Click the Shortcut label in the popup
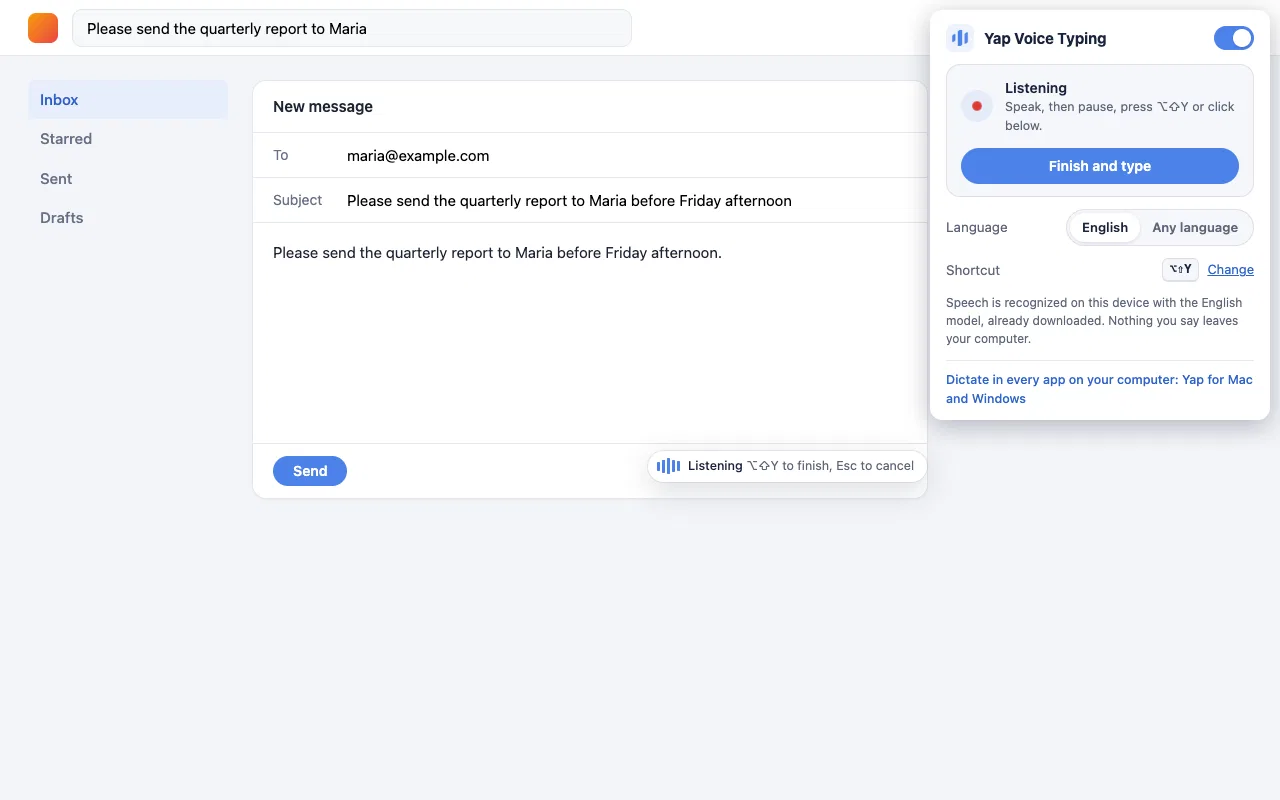1280x800 pixels. click(x=973, y=270)
